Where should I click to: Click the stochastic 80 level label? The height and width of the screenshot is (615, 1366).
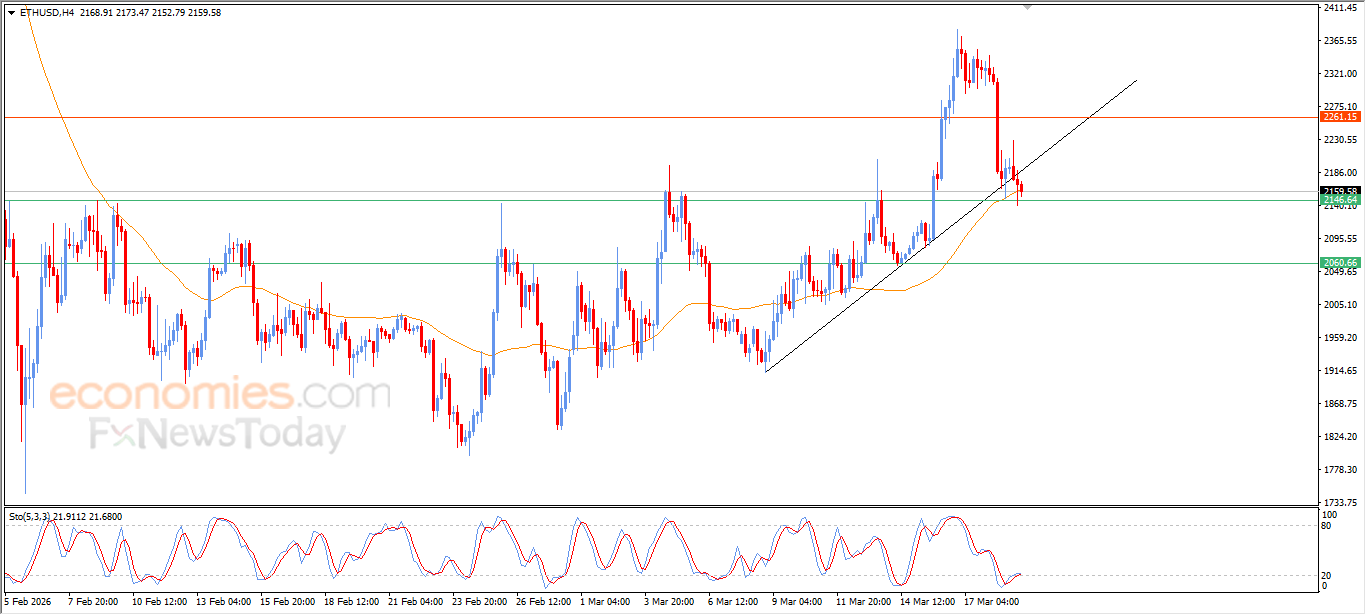[x=1327, y=526]
